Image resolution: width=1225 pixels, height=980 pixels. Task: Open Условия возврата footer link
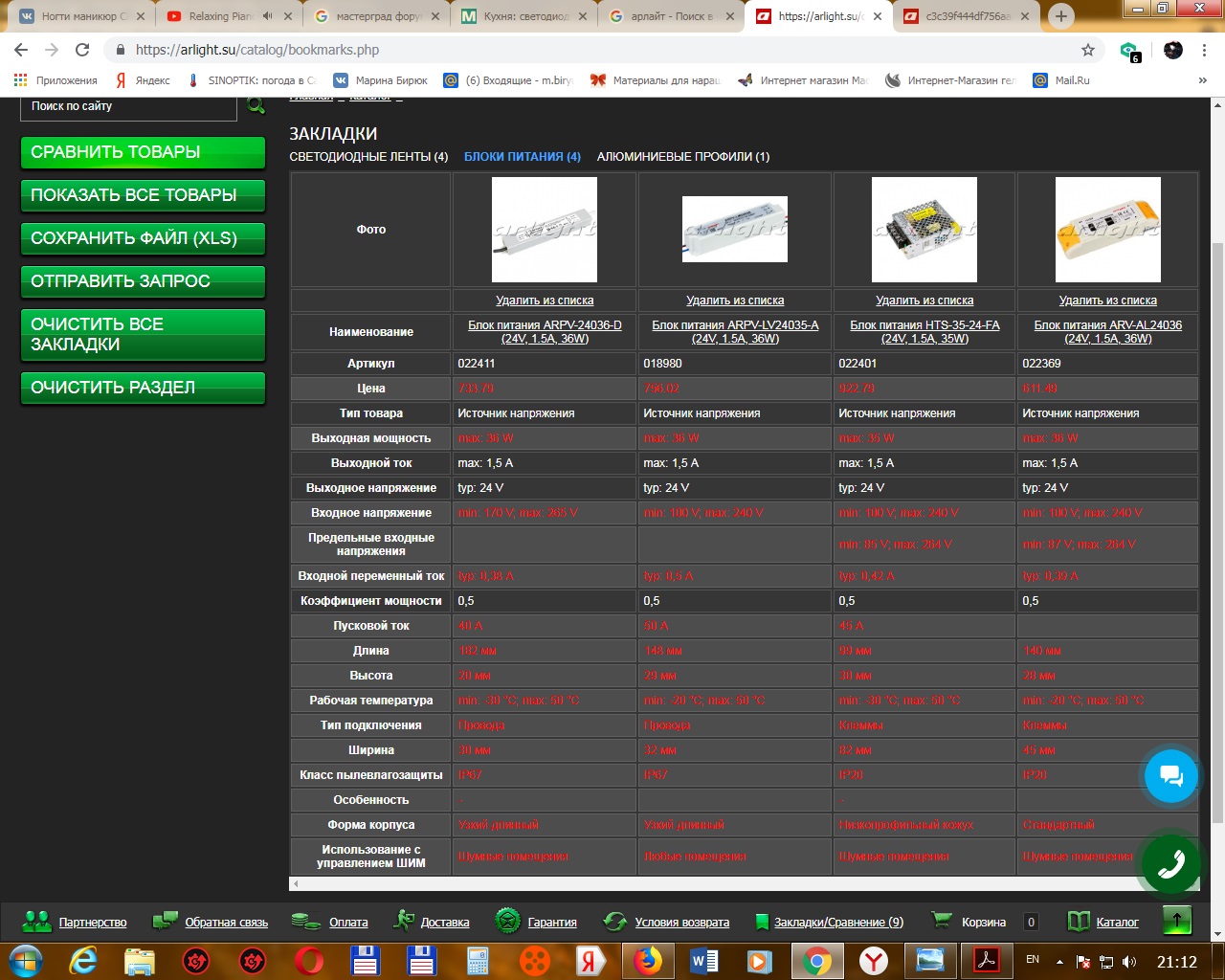(x=681, y=923)
